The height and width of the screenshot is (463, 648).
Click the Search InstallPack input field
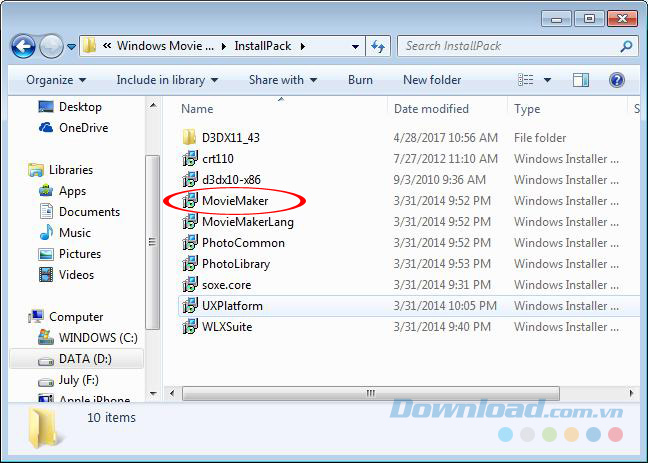[508, 46]
